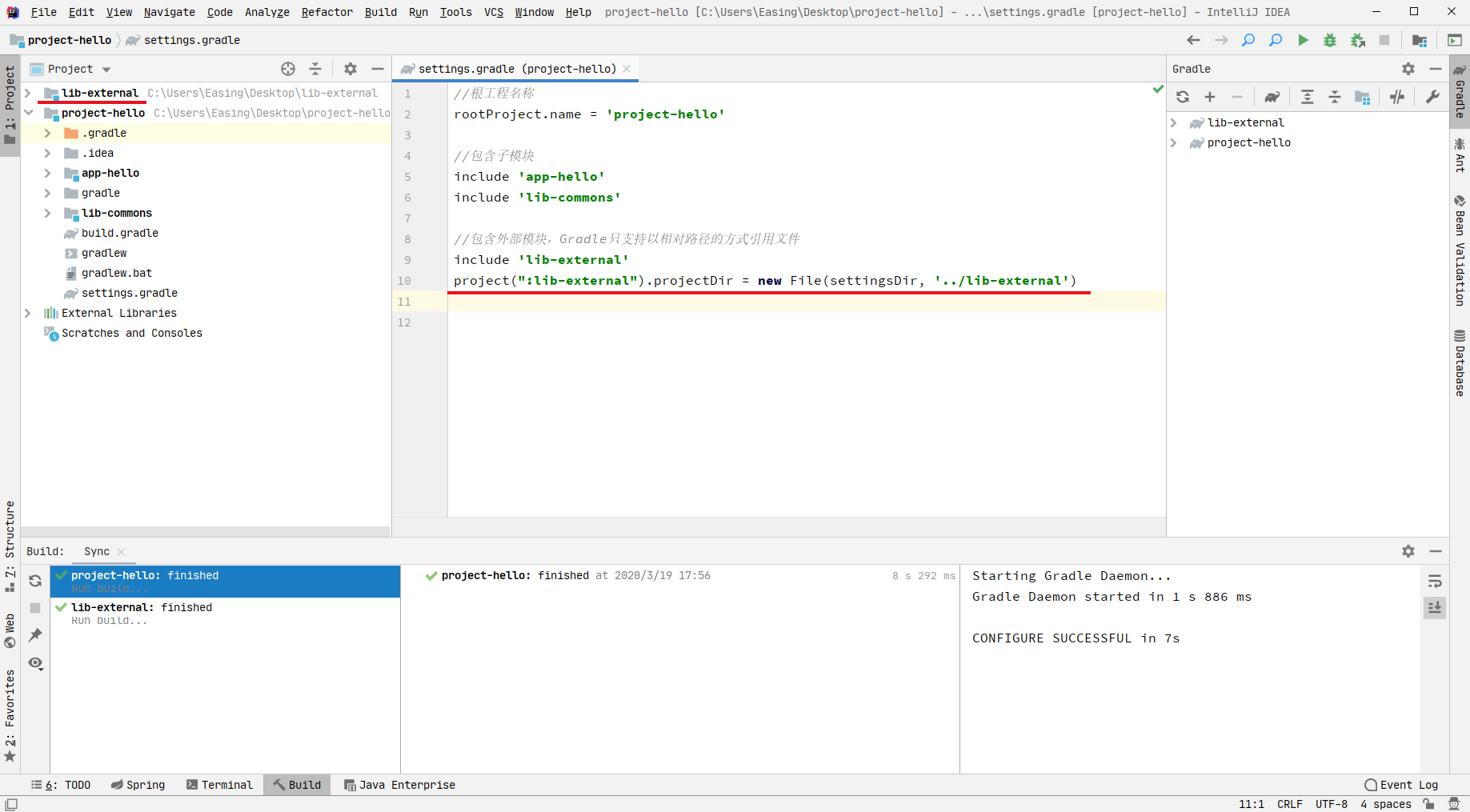The width and height of the screenshot is (1470, 812).
Task: Link a Gradle project with plus icon
Action: pyautogui.click(x=1210, y=97)
